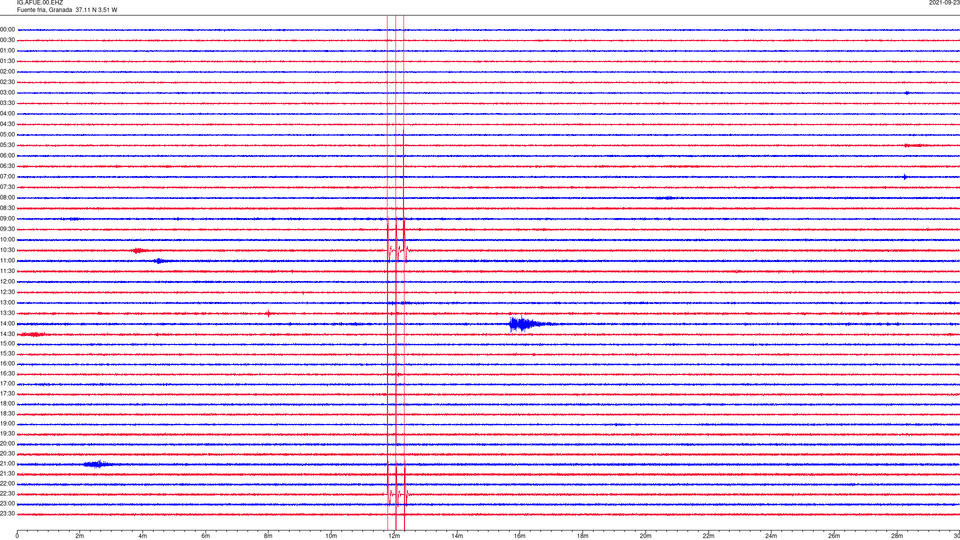The height and width of the screenshot is (540, 960).
Task: Click the blue dot on 03:00 trace near 28m
Action: coord(907,93)
